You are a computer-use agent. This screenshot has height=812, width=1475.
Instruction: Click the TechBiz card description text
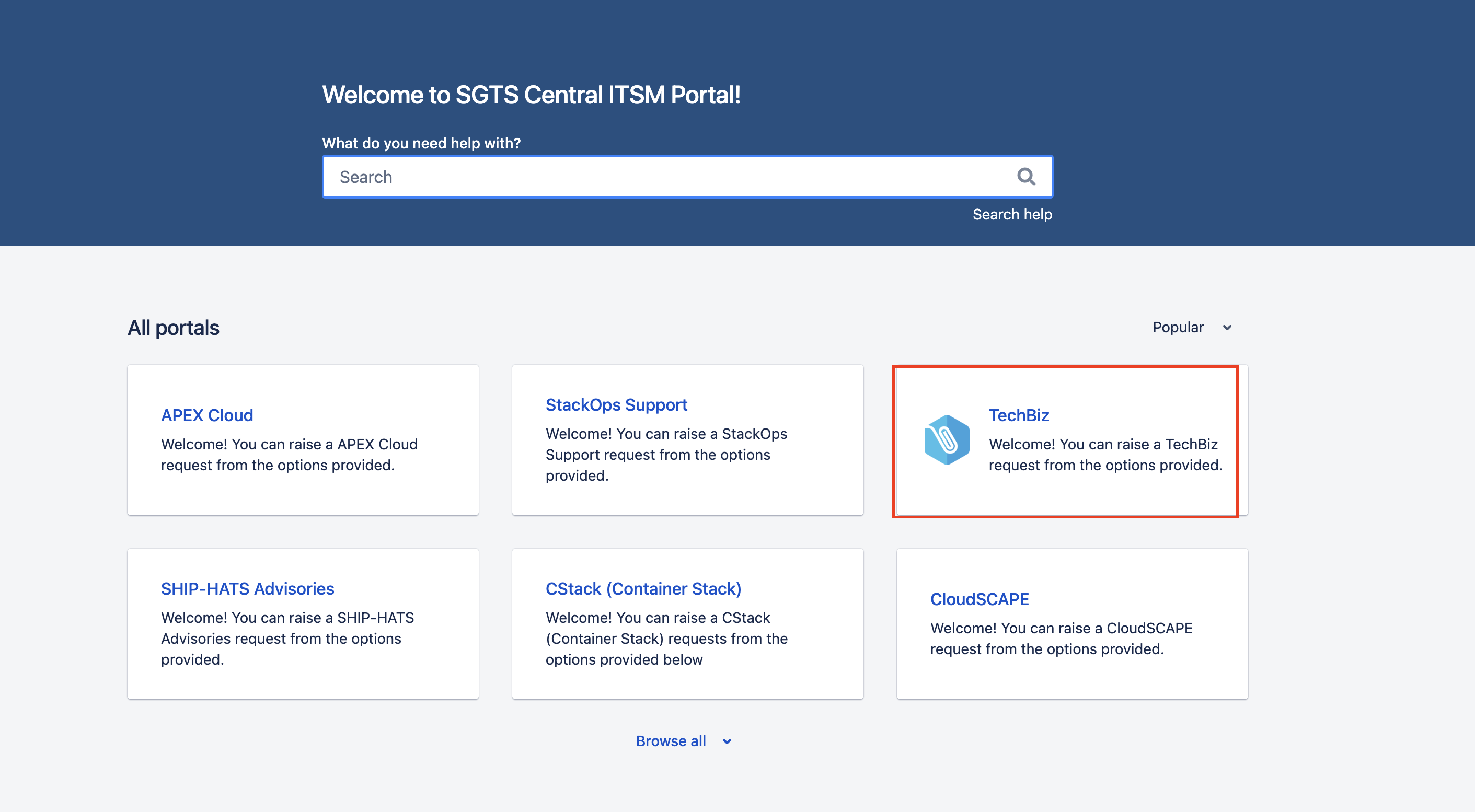pyautogui.click(x=1105, y=455)
